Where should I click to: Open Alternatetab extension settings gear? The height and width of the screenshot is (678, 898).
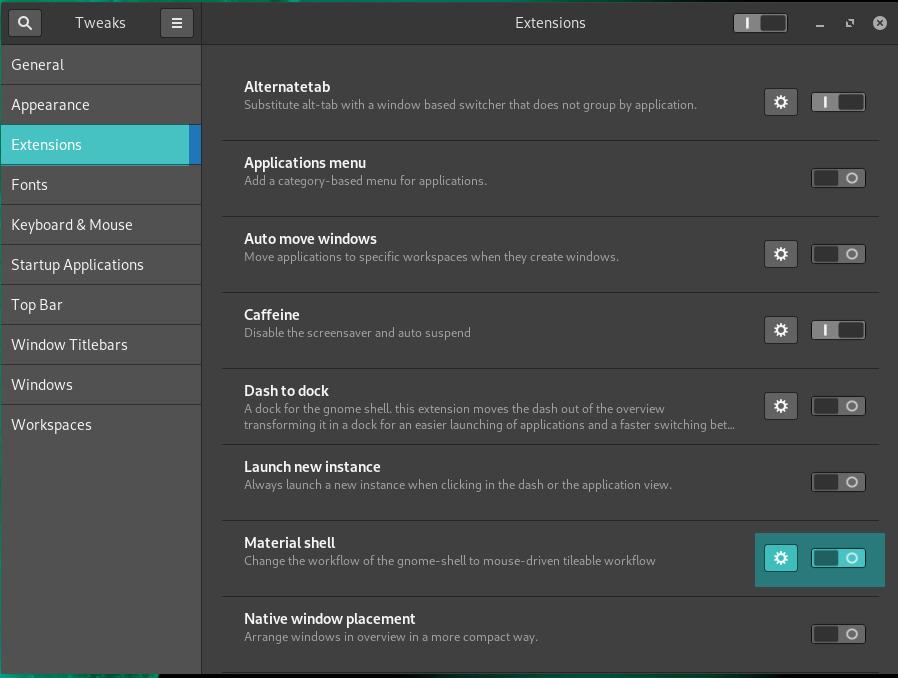click(x=781, y=102)
